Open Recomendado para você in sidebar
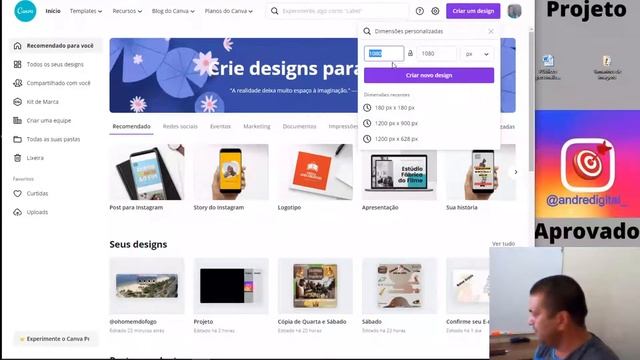Viewport: 640px width, 360px height. [x=56, y=46]
